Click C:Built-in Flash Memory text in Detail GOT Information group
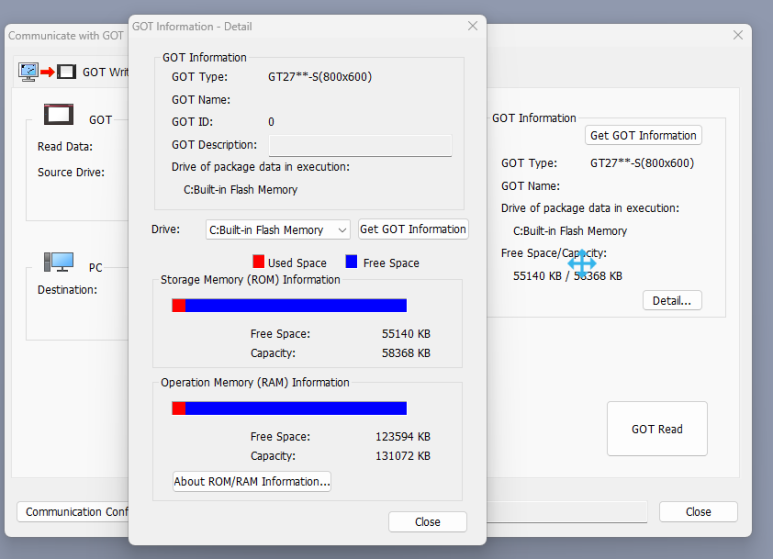Image resolution: width=773 pixels, height=559 pixels. click(x=241, y=190)
